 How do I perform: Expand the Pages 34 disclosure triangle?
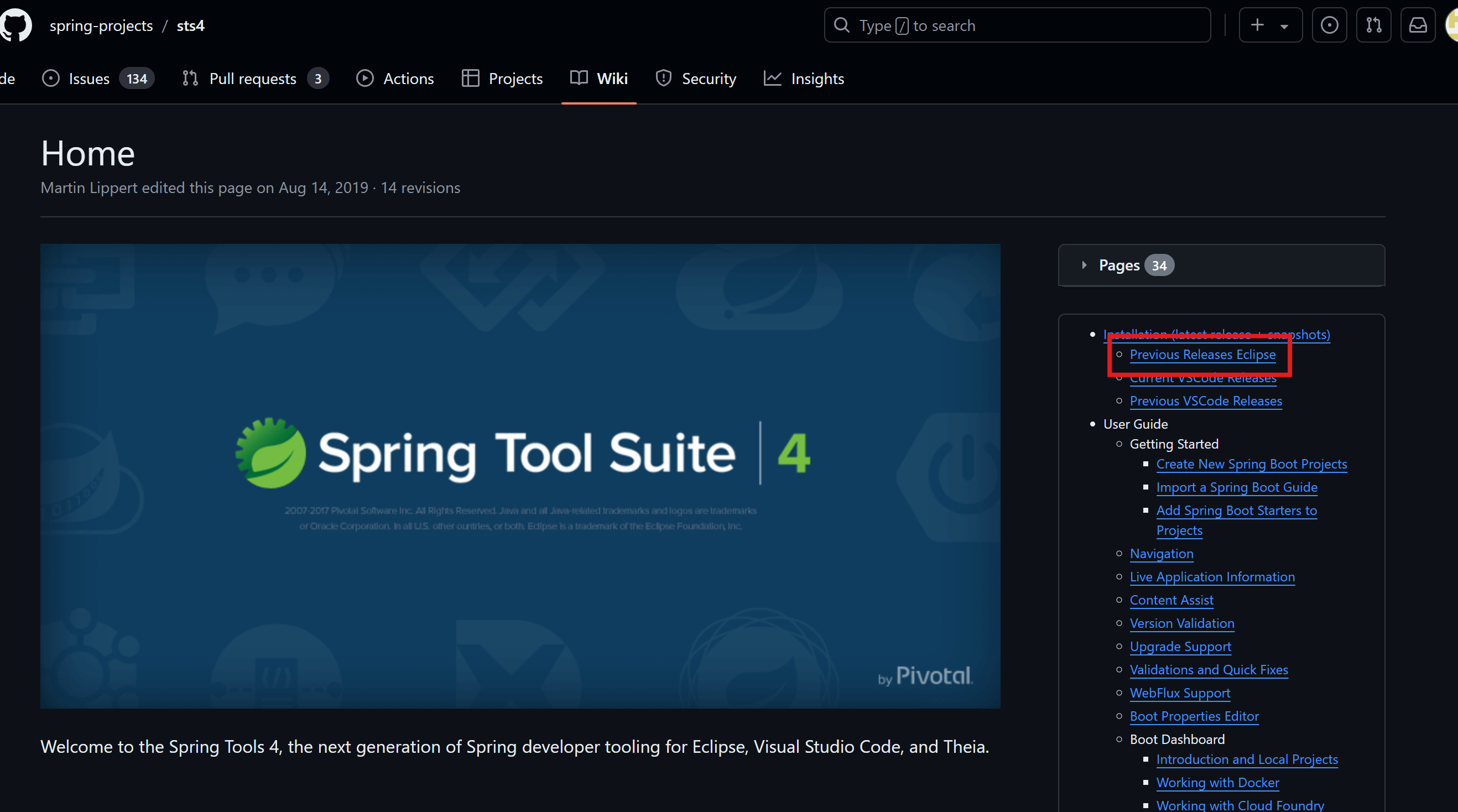point(1084,266)
